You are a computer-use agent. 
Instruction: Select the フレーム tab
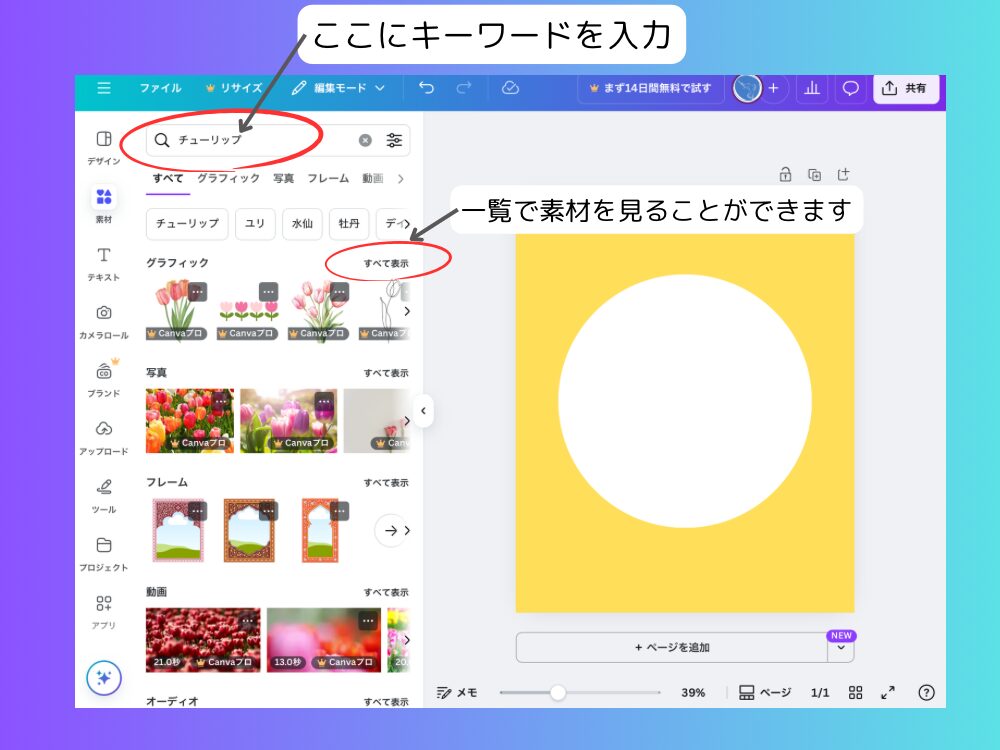click(x=328, y=179)
